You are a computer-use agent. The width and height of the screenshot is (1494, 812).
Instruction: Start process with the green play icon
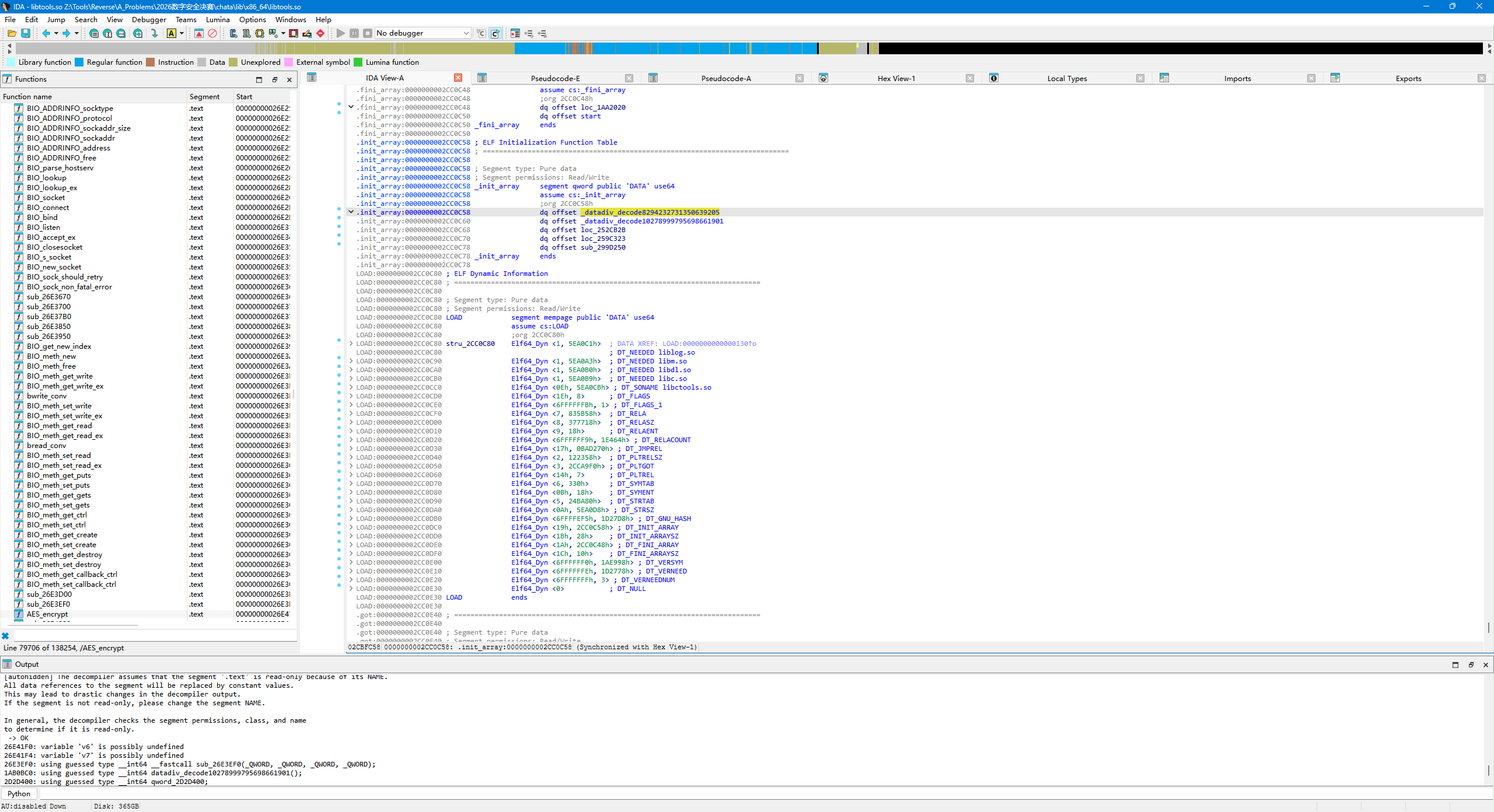[341, 33]
